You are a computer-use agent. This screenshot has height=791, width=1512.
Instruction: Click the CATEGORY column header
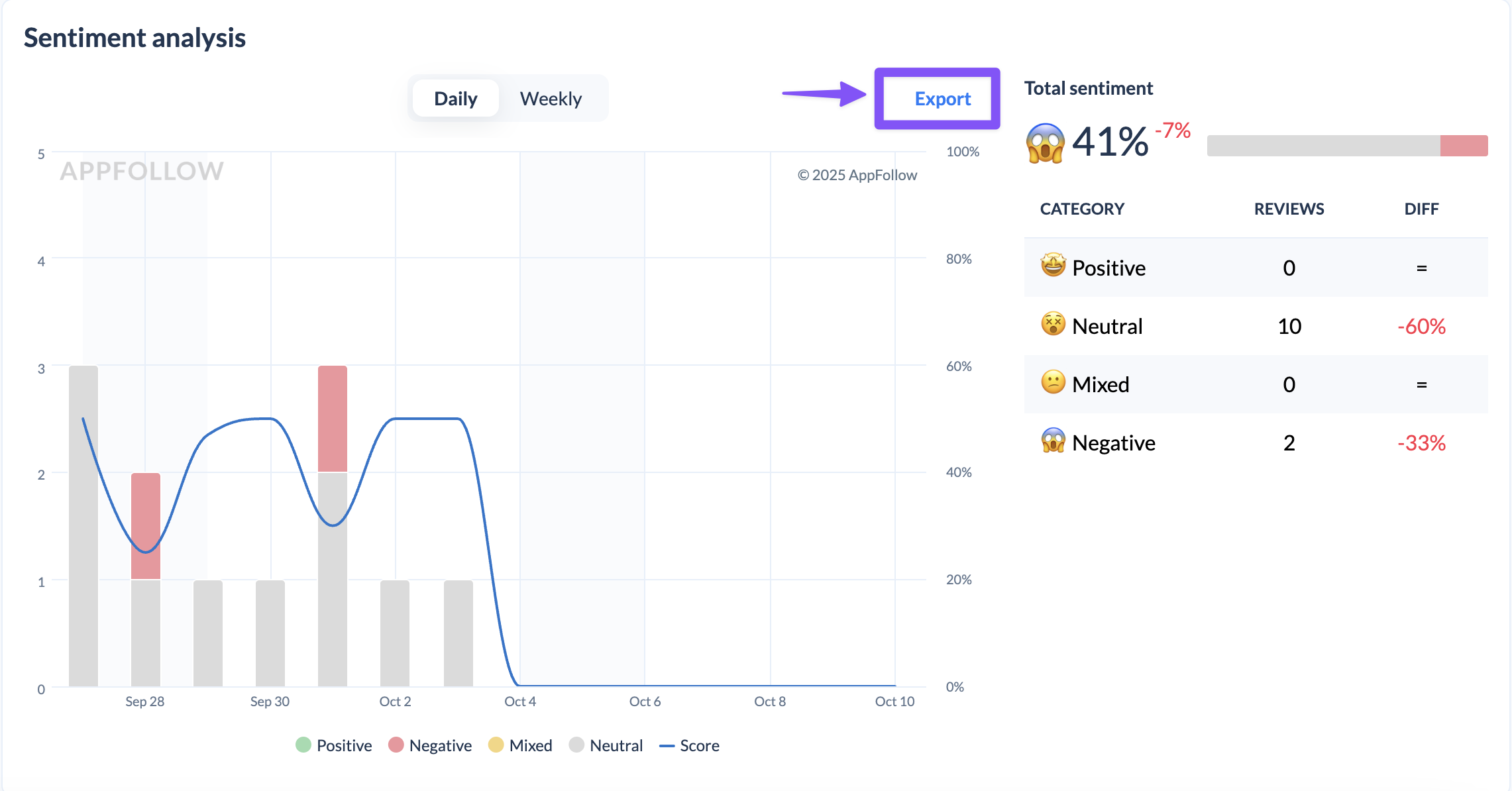[1082, 209]
